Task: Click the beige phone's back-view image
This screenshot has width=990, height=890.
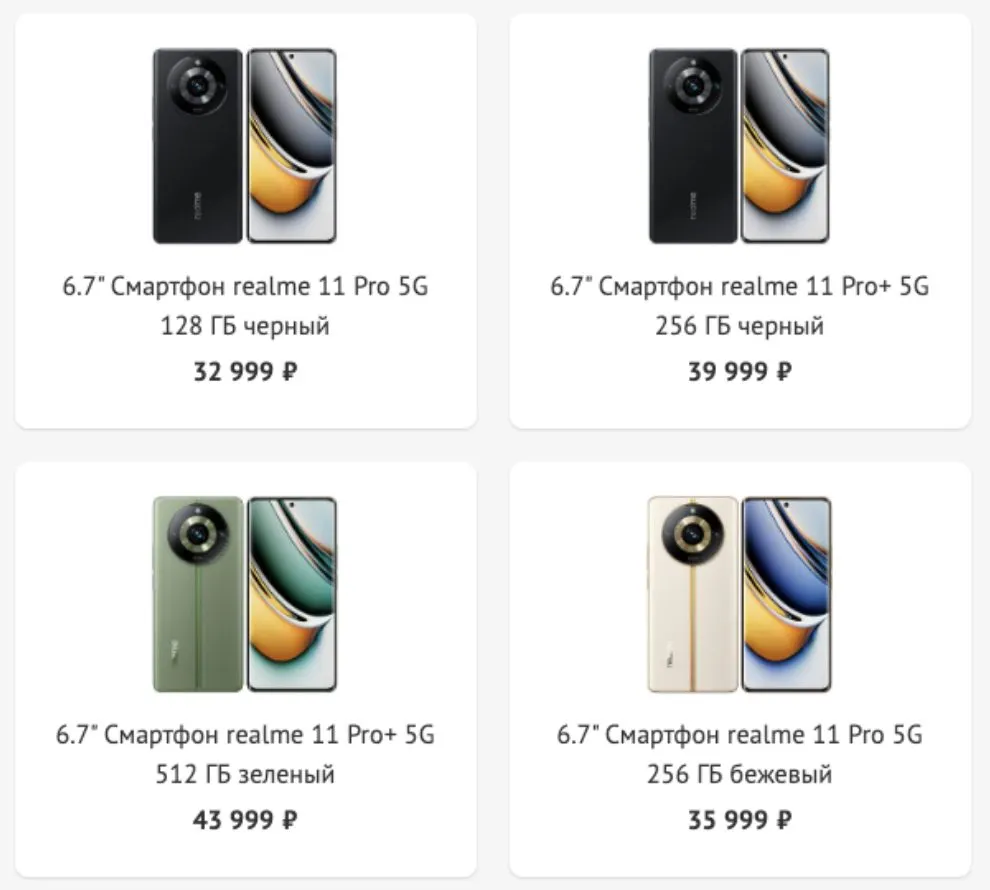Action: point(693,594)
